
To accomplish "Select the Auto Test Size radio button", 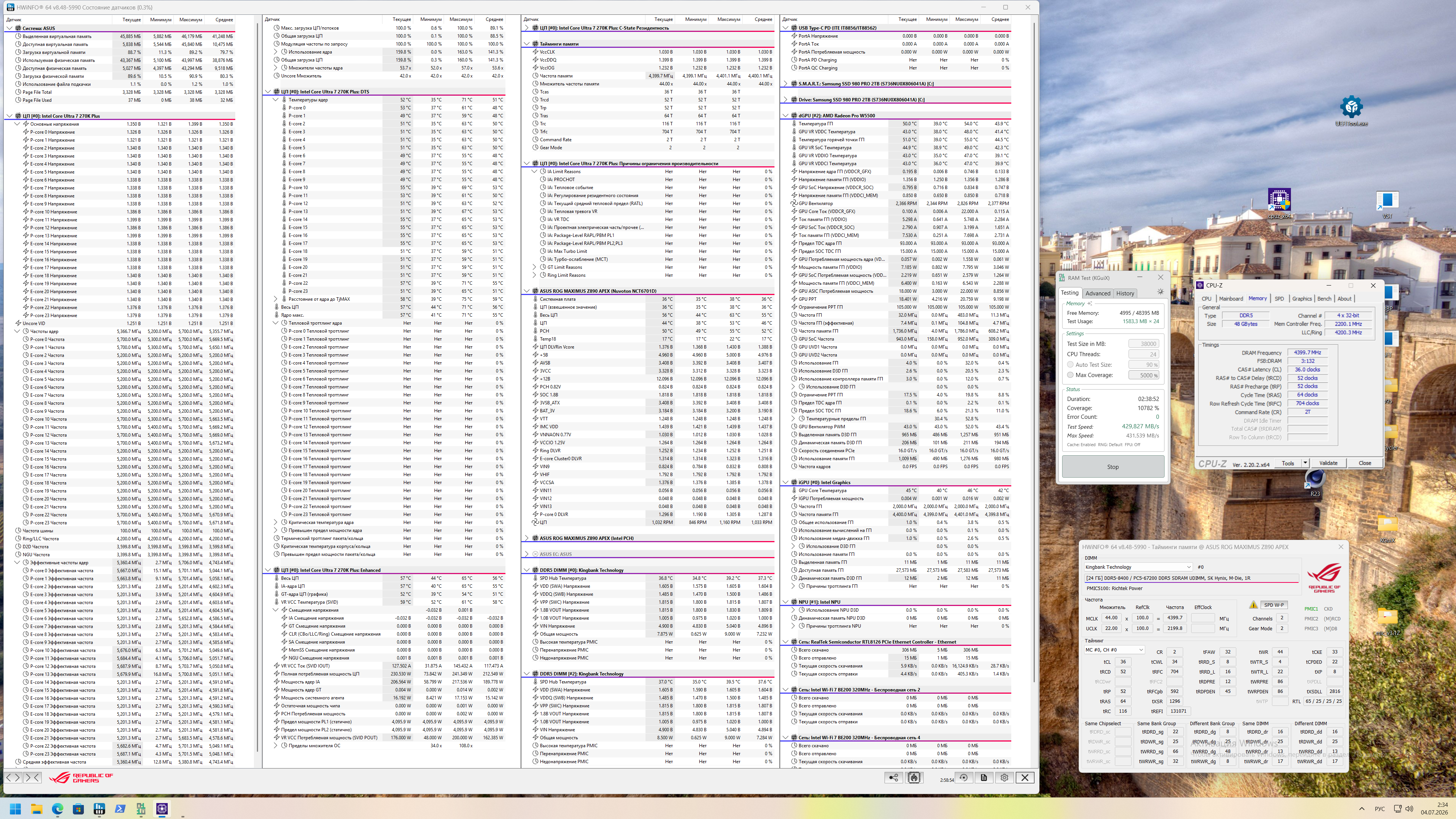I will coord(1070,365).
